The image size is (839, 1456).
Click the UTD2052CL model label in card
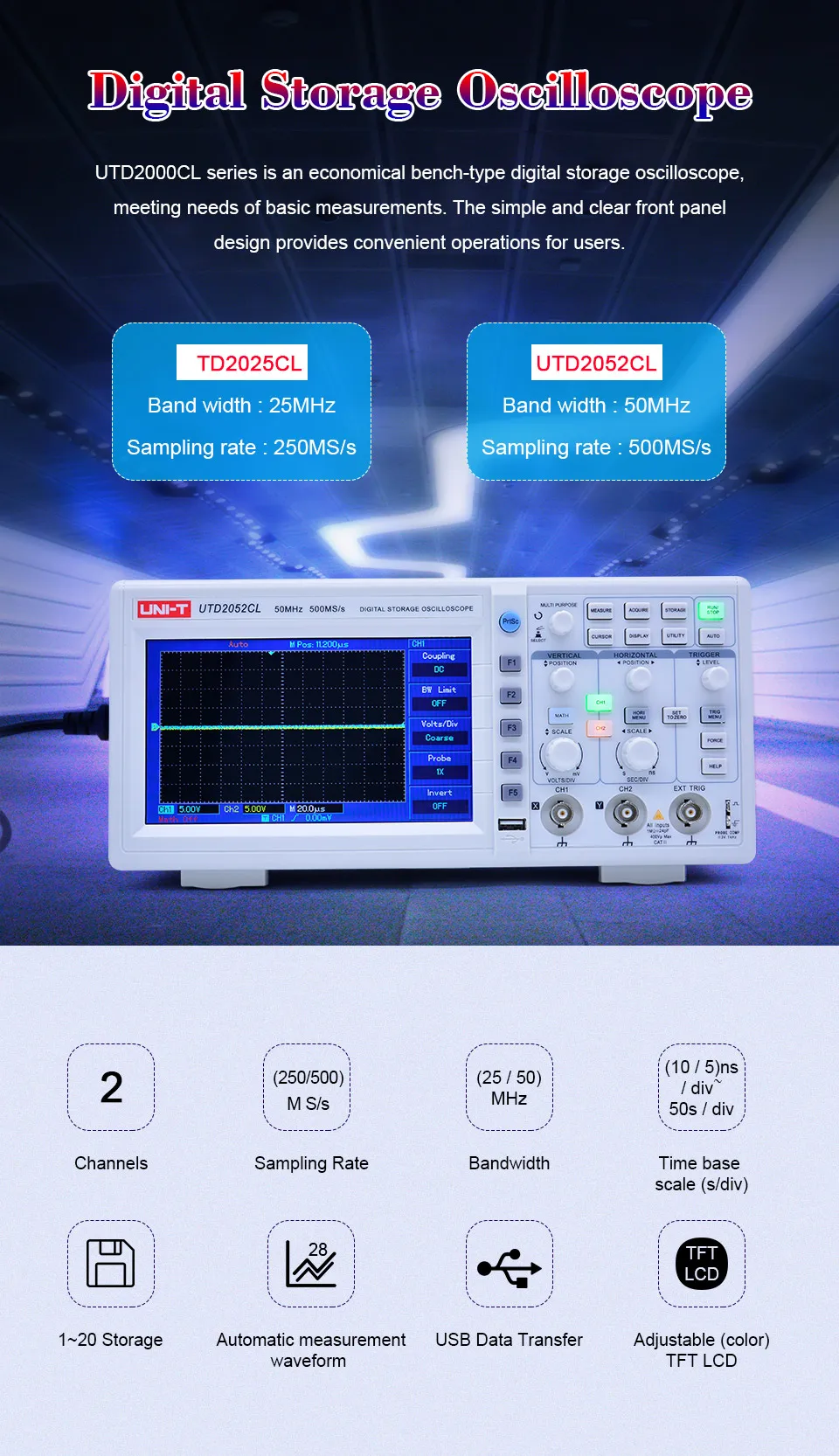(597, 363)
